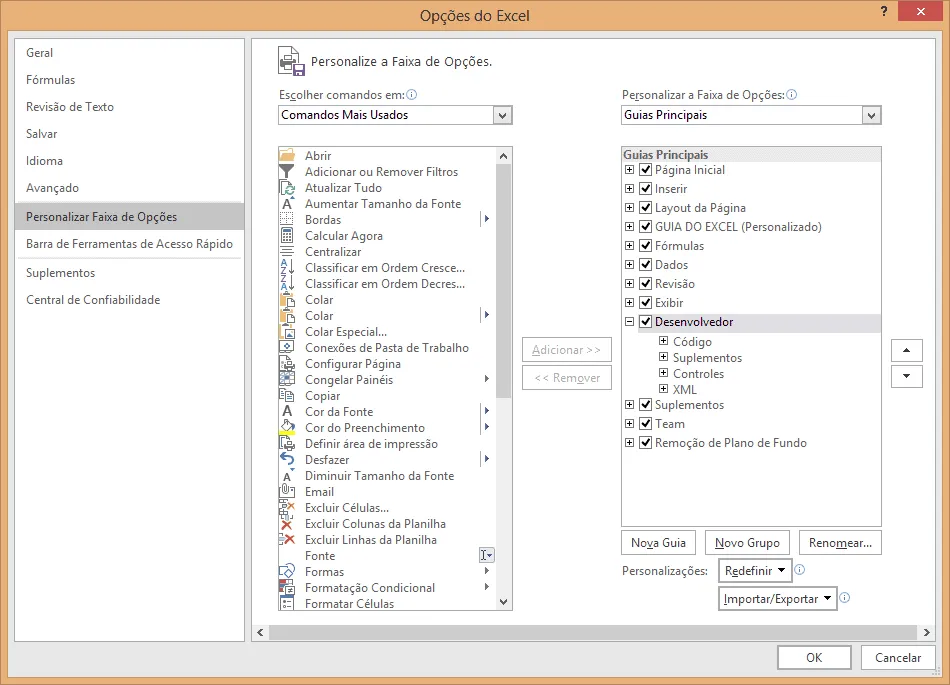Select the Formas shapes icon
The width and height of the screenshot is (950, 685).
[287, 572]
